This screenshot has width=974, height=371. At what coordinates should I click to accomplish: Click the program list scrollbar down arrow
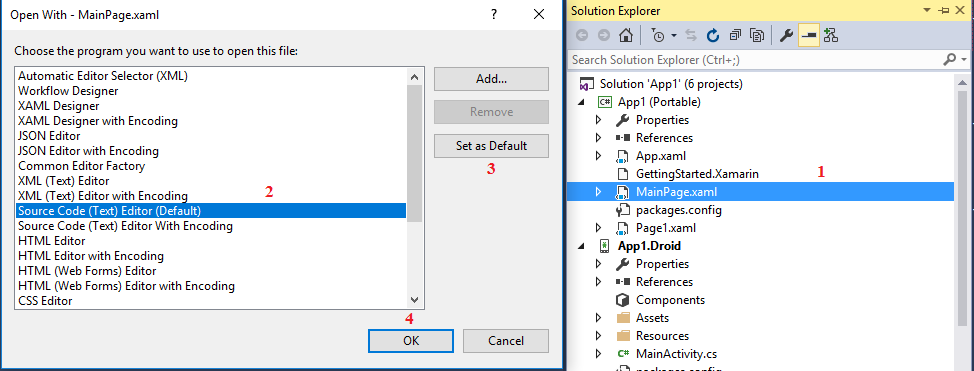(x=415, y=300)
